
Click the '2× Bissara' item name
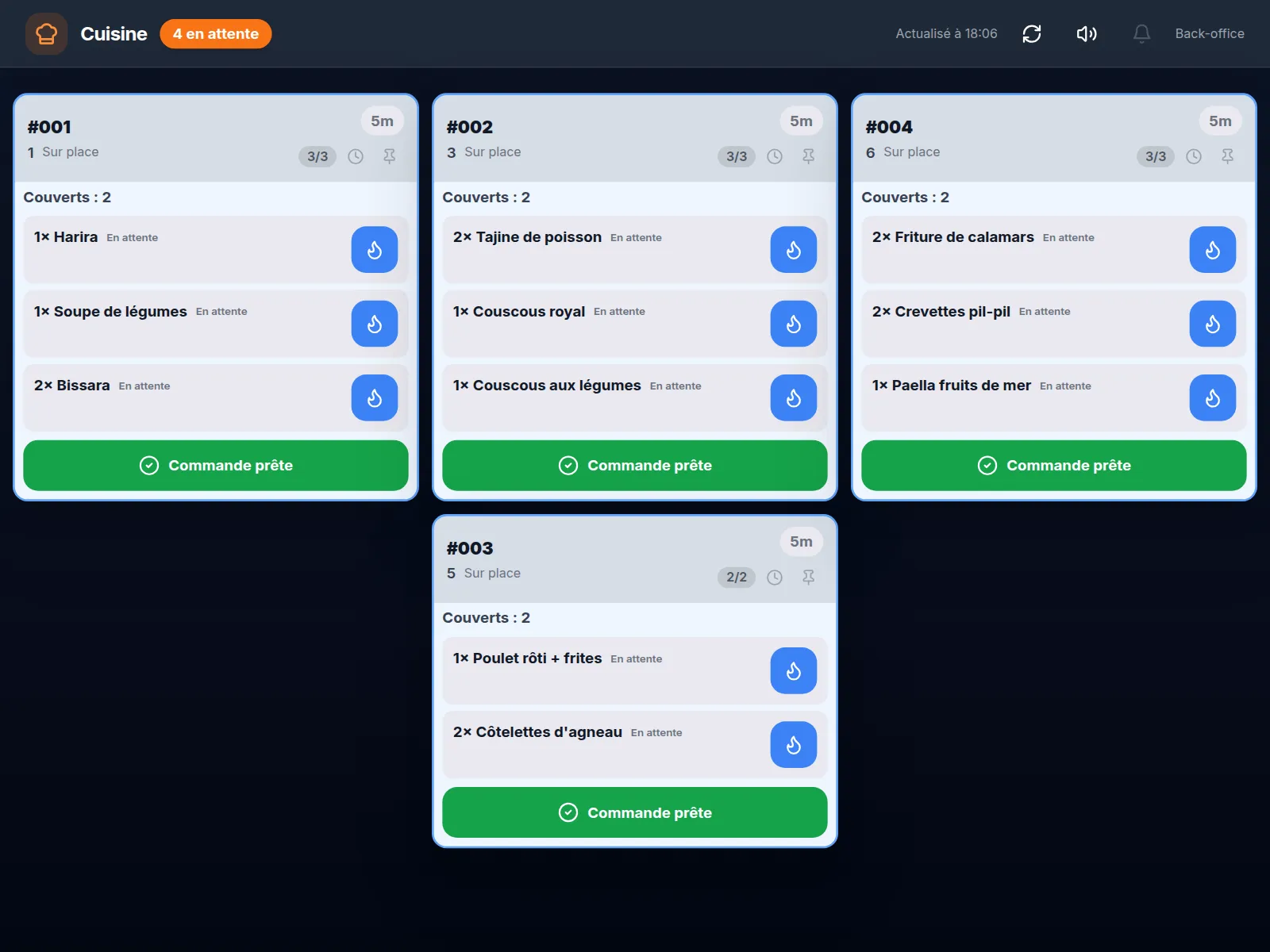[72, 386]
